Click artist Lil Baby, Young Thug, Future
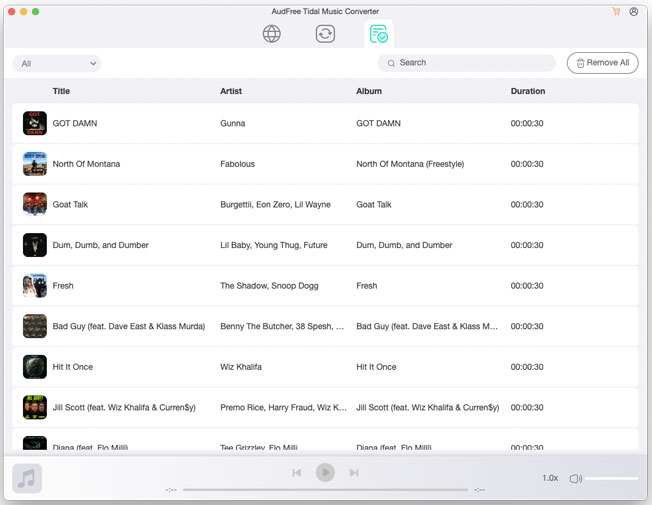This screenshot has width=652, height=505. point(274,245)
